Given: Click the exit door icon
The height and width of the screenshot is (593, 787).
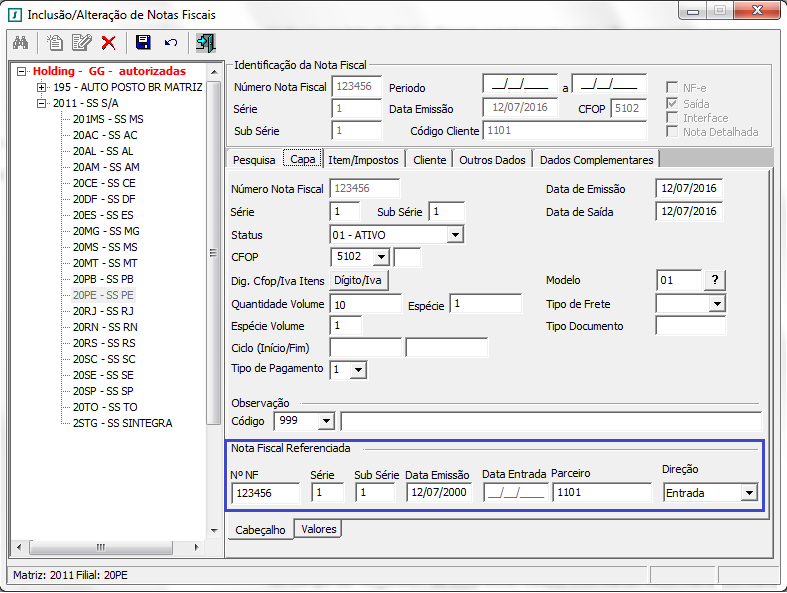Looking at the screenshot, I should click(x=206, y=43).
